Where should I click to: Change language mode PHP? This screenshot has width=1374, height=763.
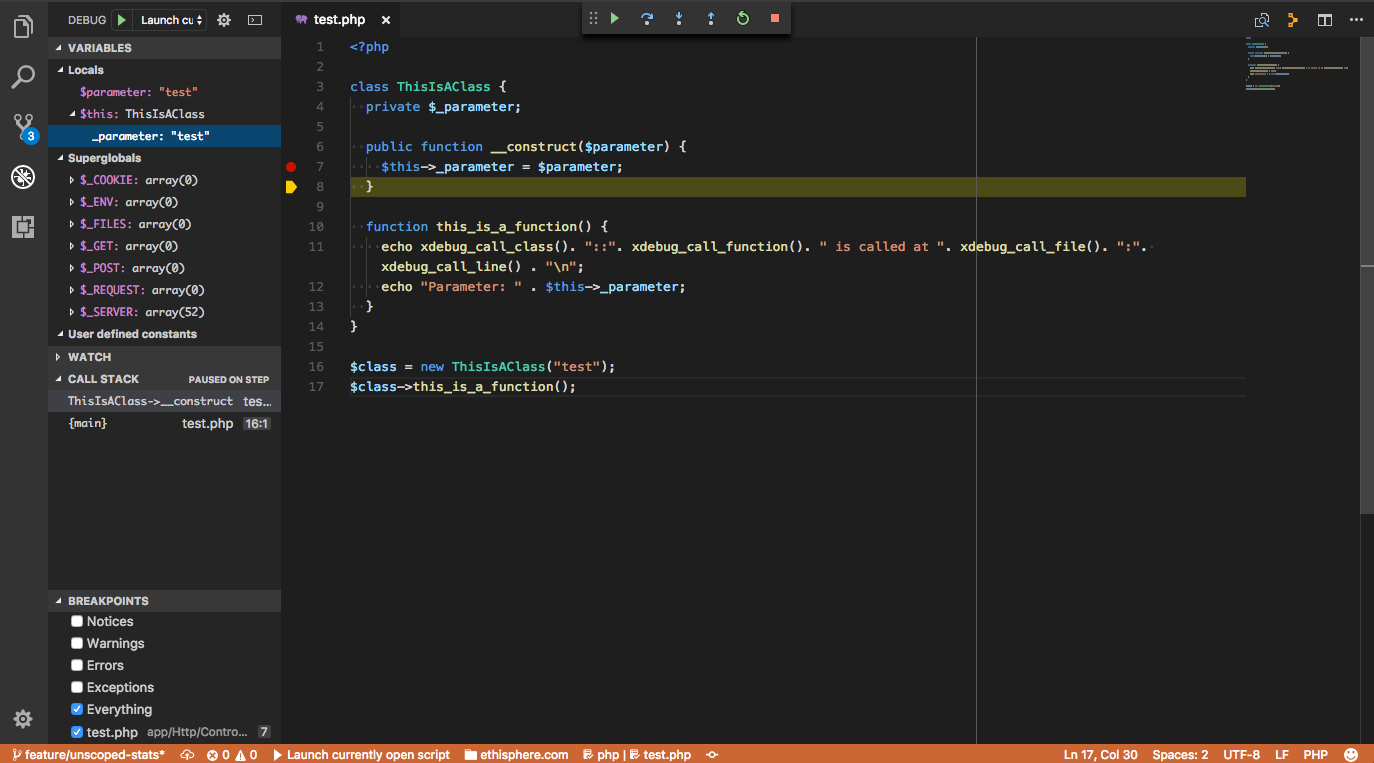tap(1315, 755)
